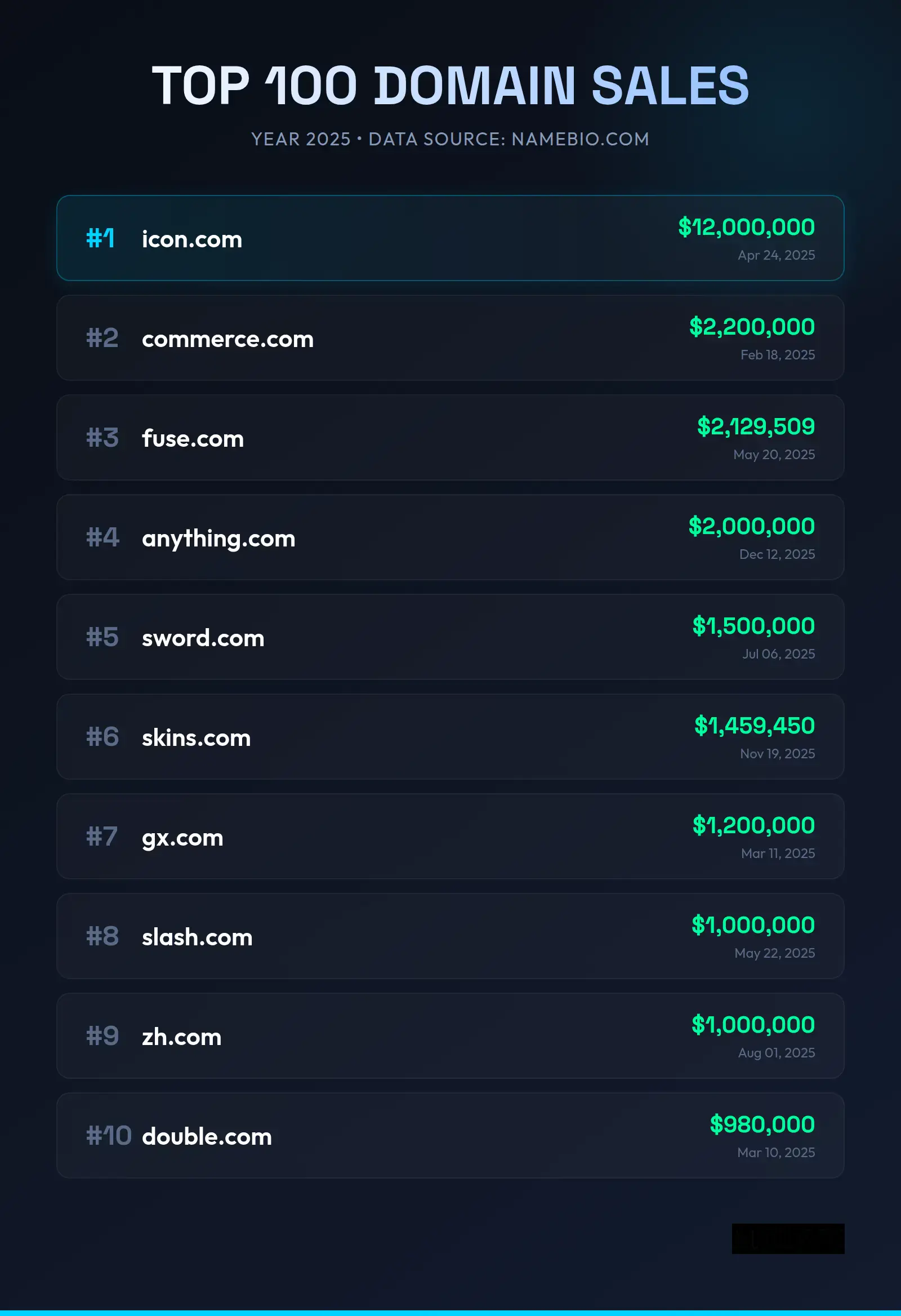Select the $980,000 sale price
This screenshot has width=901, height=1316.
click(x=762, y=1124)
